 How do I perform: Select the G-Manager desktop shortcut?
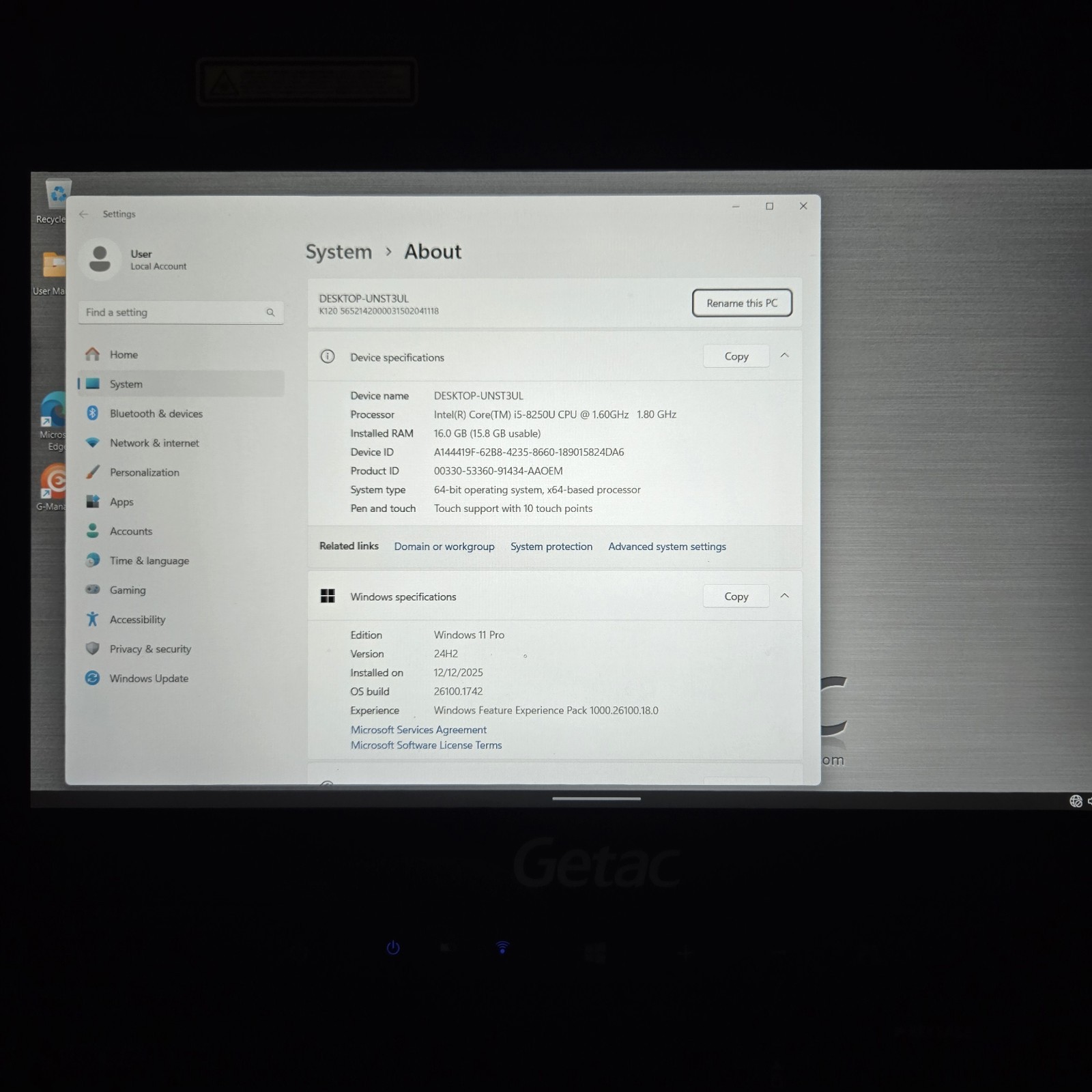tap(53, 487)
